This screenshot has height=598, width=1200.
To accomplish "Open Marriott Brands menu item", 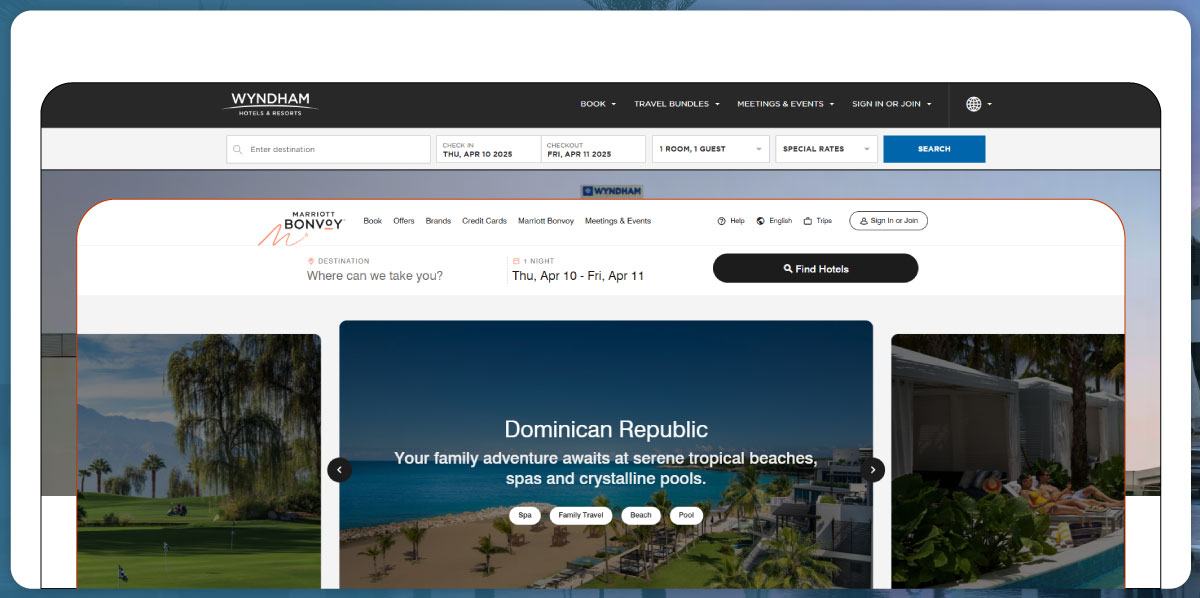I will [x=438, y=221].
